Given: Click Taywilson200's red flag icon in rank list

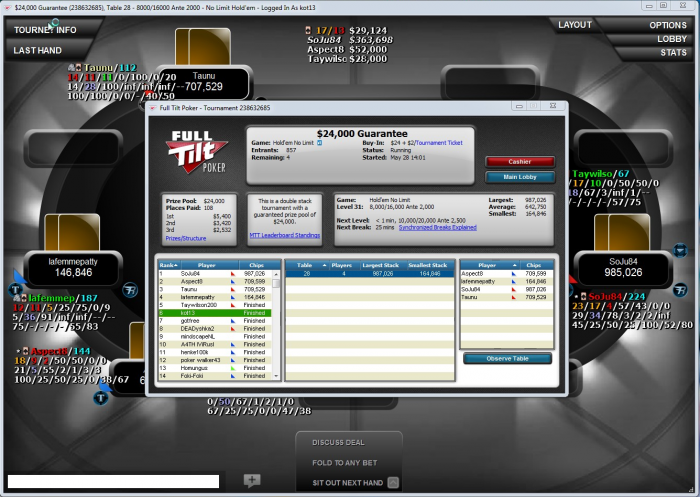Looking at the screenshot, I should 233,305.
